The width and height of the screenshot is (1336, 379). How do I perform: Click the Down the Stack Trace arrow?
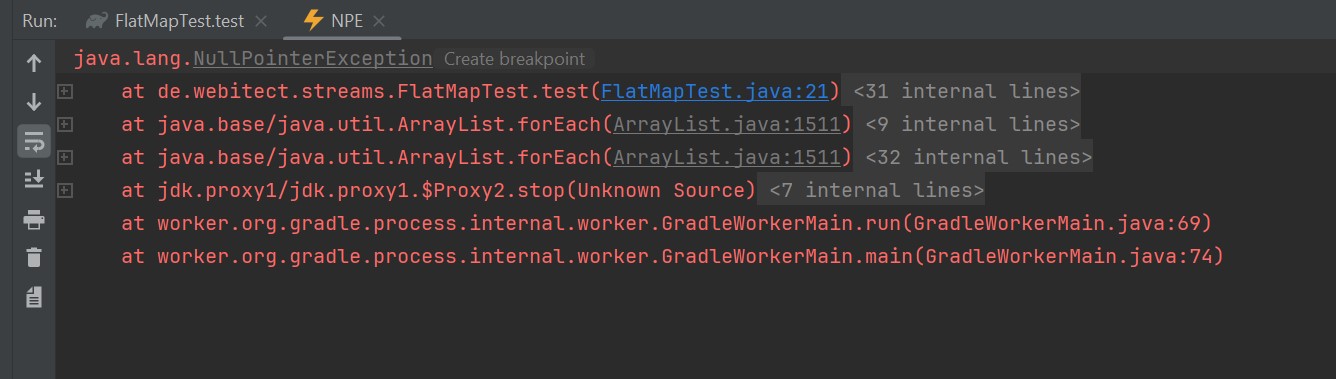[x=33, y=102]
